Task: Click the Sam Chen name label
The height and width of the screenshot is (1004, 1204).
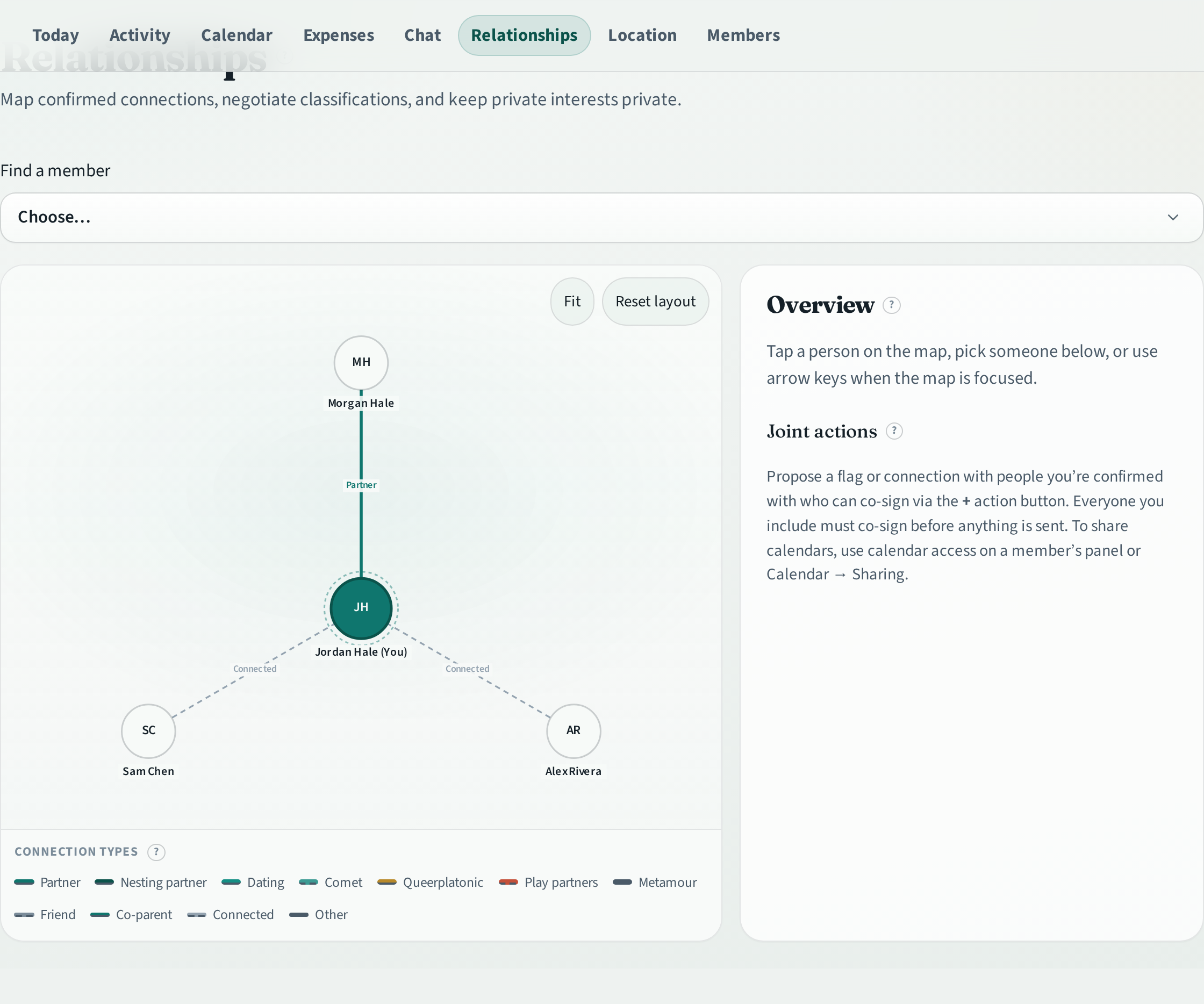Action: [x=148, y=771]
